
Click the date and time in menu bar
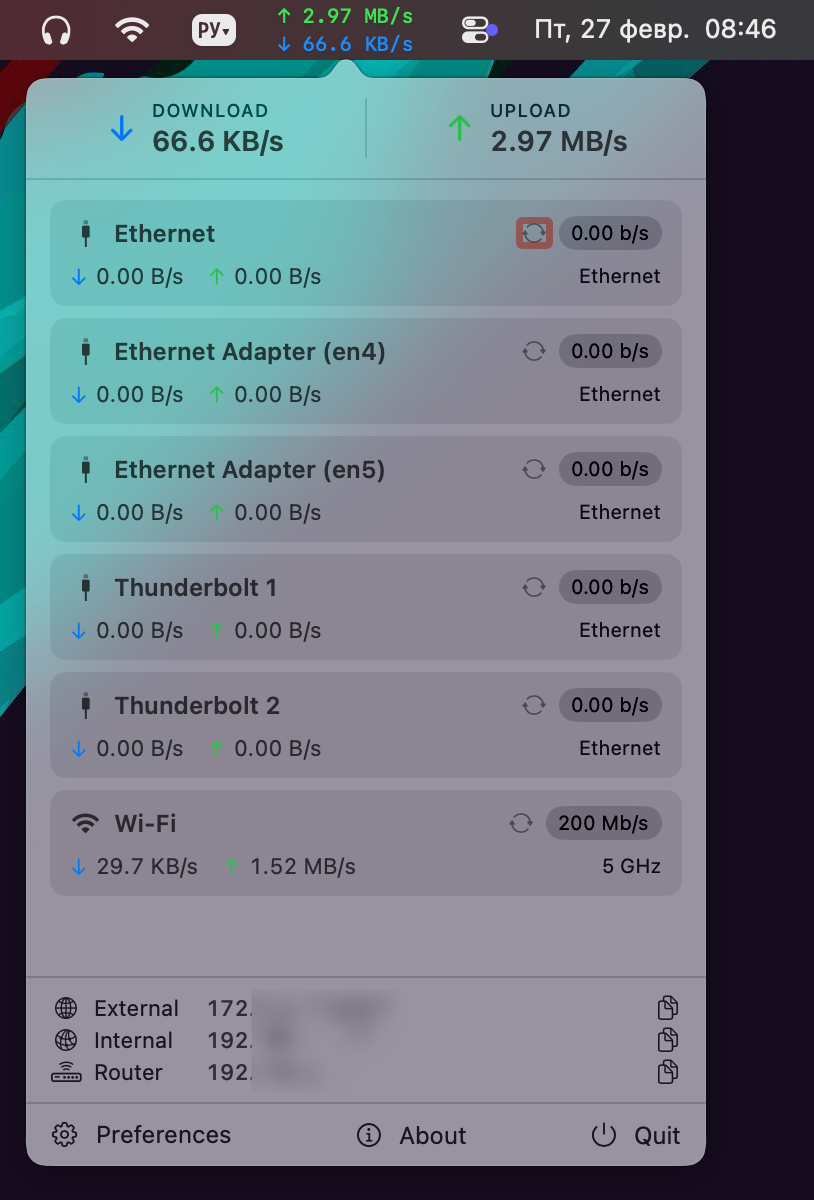tap(655, 29)
